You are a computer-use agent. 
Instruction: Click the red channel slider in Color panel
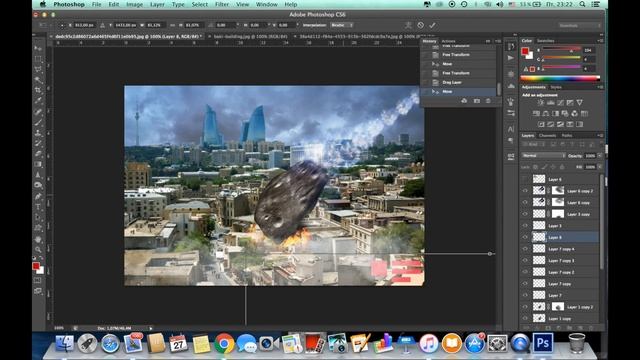coord(561,50)
